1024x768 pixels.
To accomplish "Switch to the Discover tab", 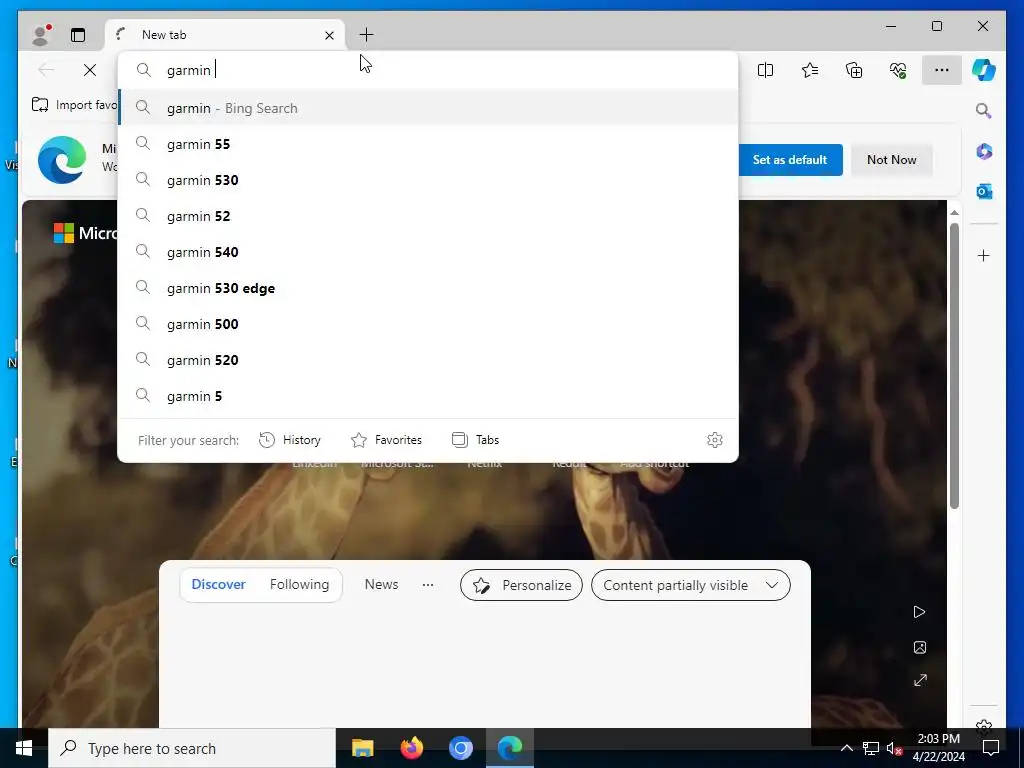I will pos(218,584).
